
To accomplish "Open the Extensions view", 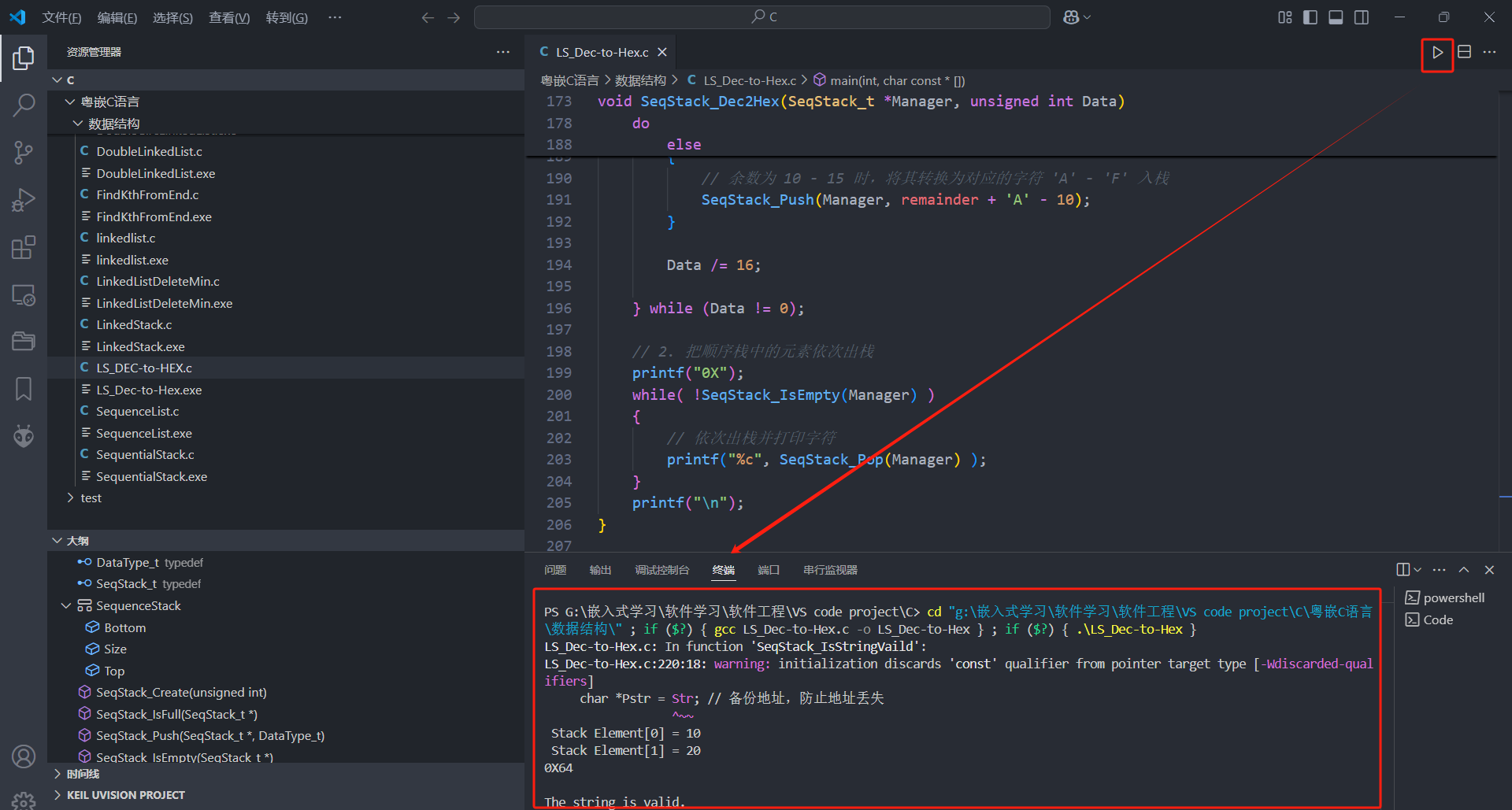I will pos(24,248).
